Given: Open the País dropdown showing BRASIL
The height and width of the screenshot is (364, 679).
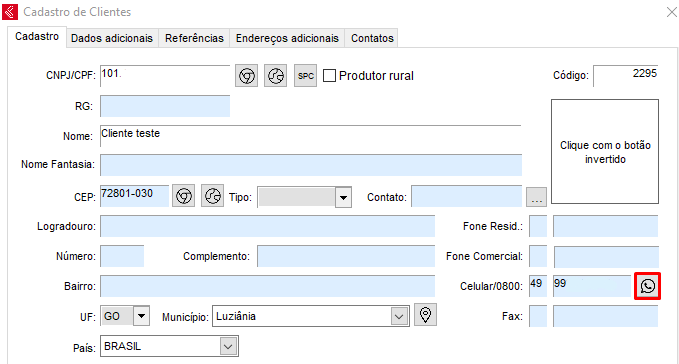Looking at the screenshot, I should (x=228, y=346).
